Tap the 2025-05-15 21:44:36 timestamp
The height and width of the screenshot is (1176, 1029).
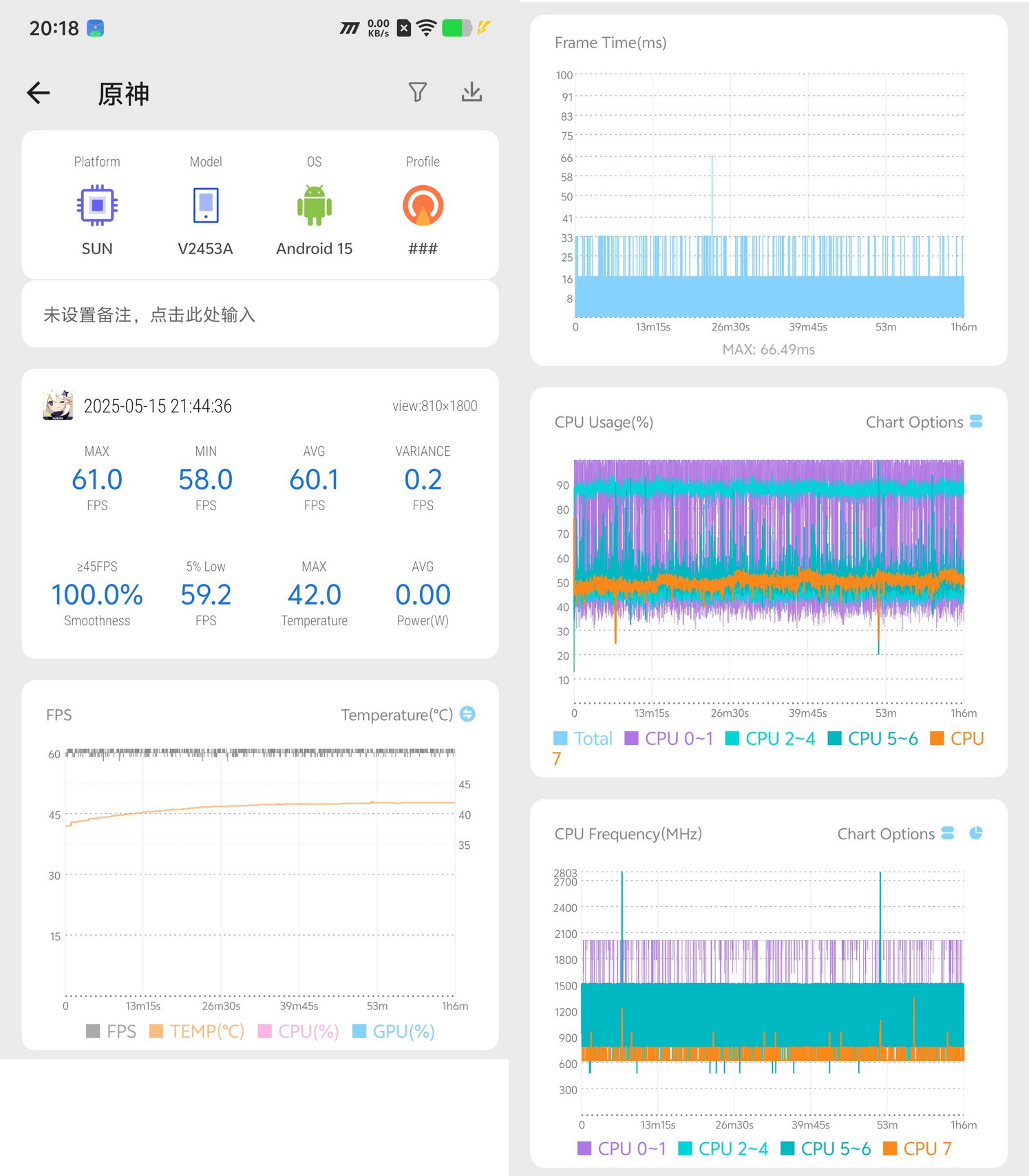click(x=158, y=406)
